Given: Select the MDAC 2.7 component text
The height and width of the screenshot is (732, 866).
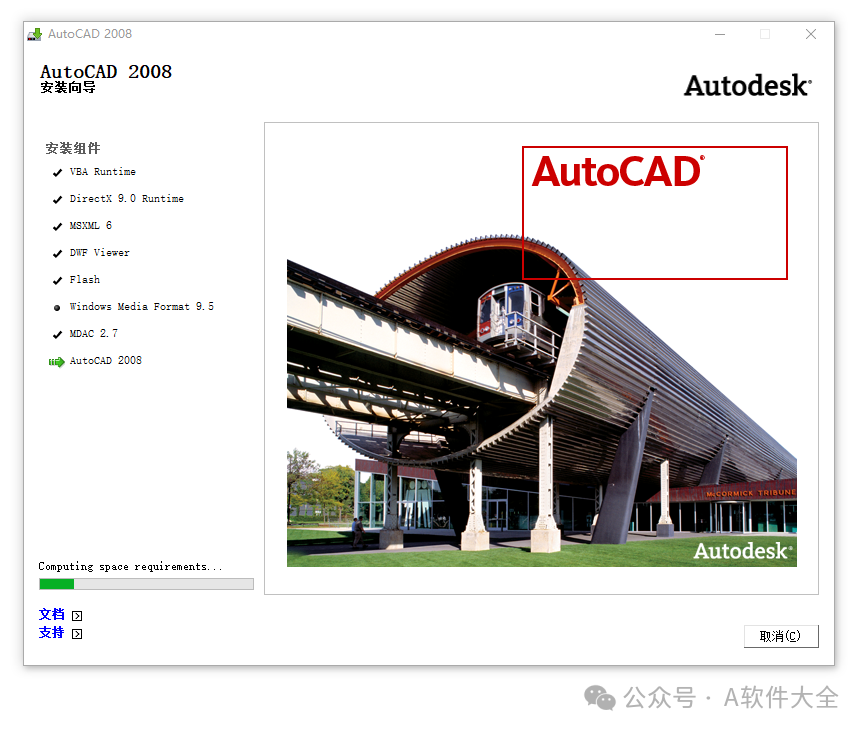Looking at the screenshot, I should 93,334.
